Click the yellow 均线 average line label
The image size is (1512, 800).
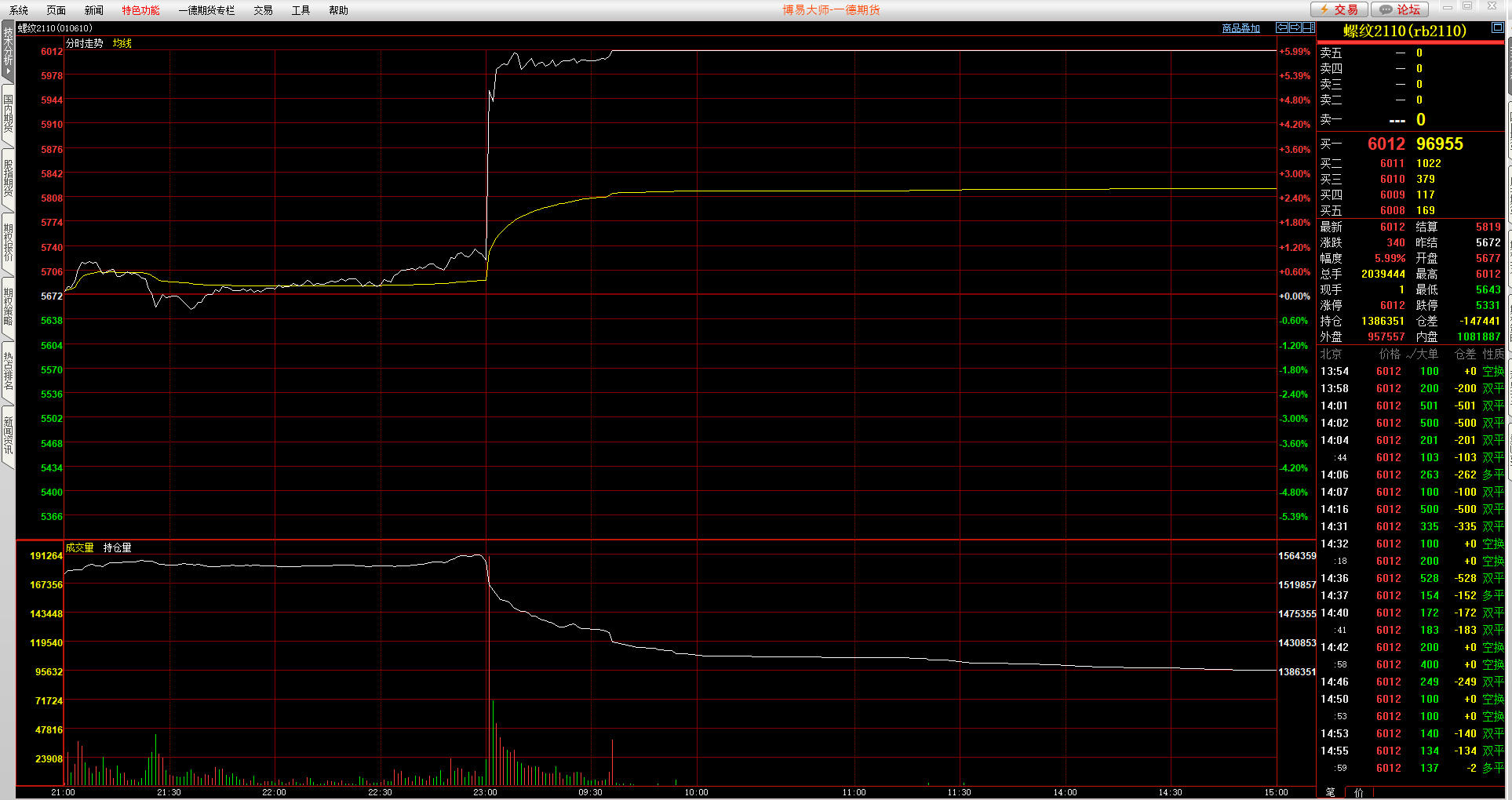click(x=122, y=43)
